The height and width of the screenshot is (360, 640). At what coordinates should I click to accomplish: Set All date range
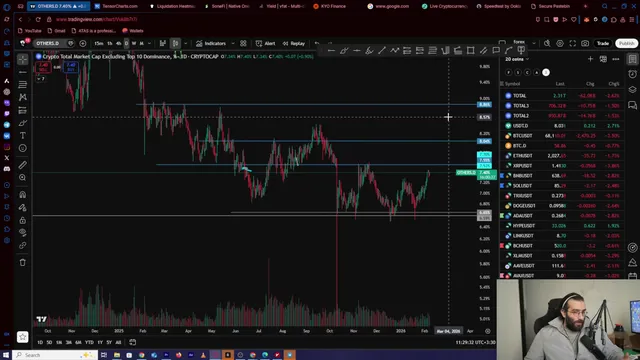118,342
